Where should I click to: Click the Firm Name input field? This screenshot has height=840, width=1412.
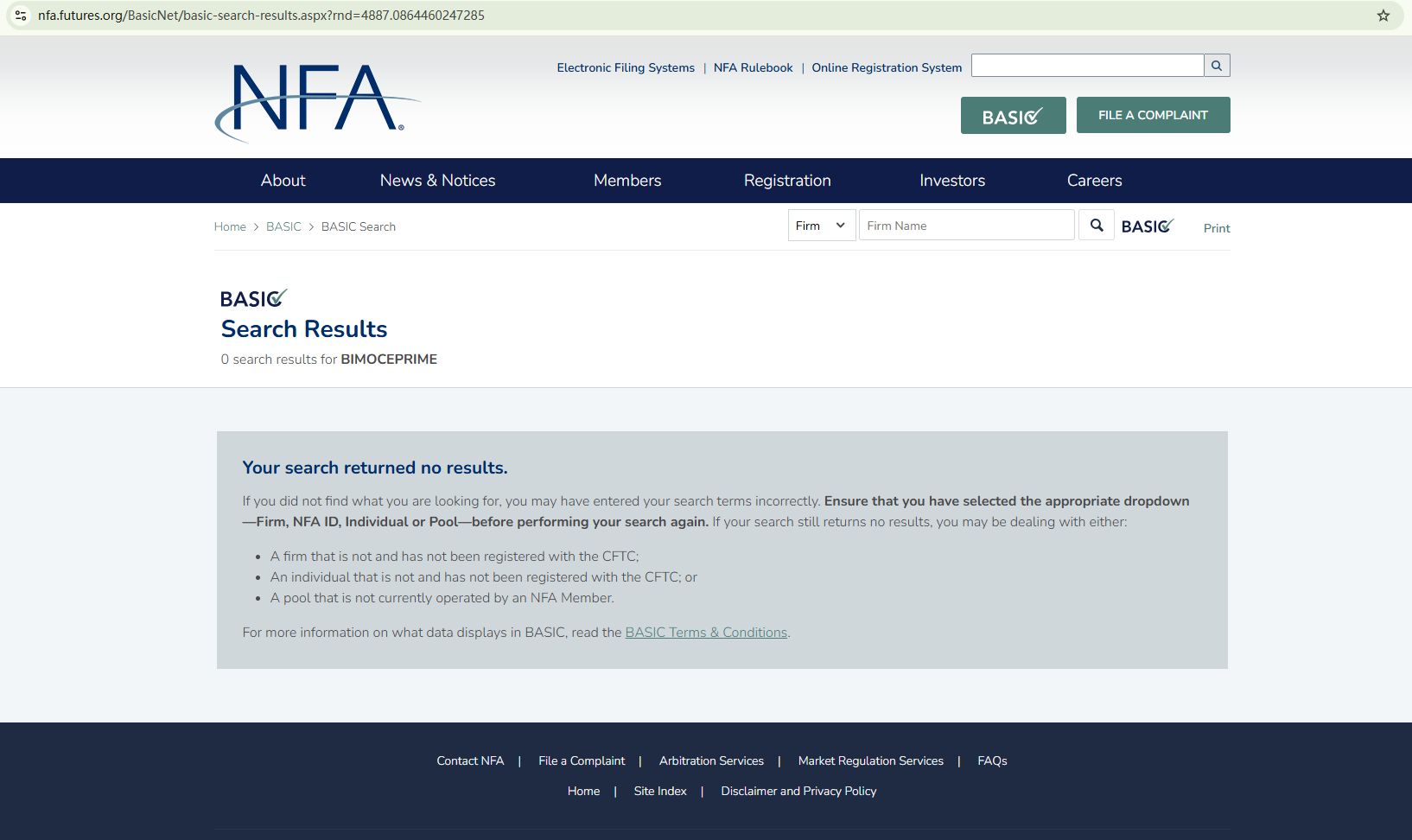coord(966,226)
